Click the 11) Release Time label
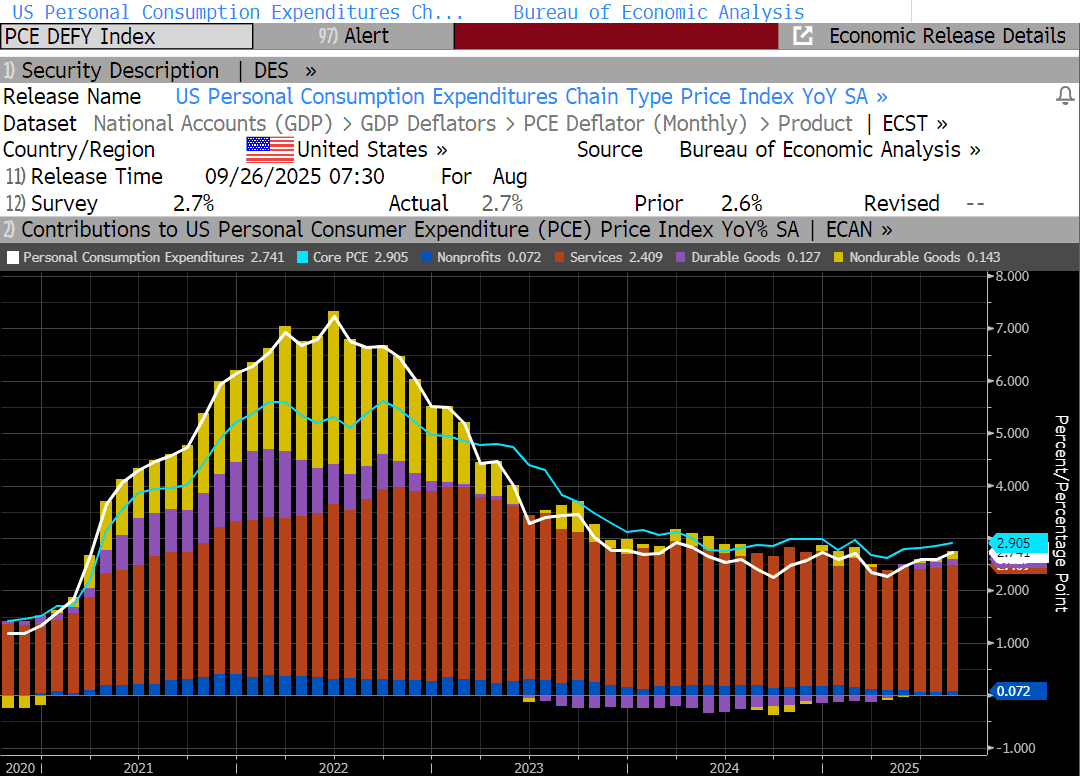Image resolution: width=1080 pixels, height=776 pixels. (x=84, y=176)
